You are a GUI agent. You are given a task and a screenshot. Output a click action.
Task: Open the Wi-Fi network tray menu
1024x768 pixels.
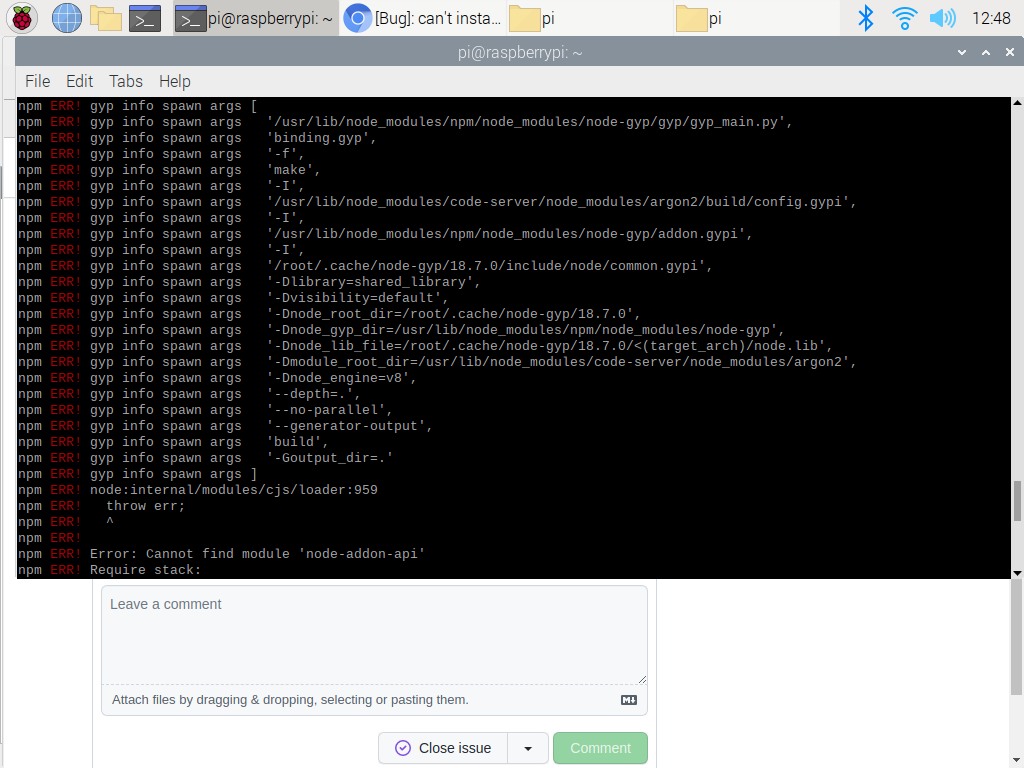point(904,18)
